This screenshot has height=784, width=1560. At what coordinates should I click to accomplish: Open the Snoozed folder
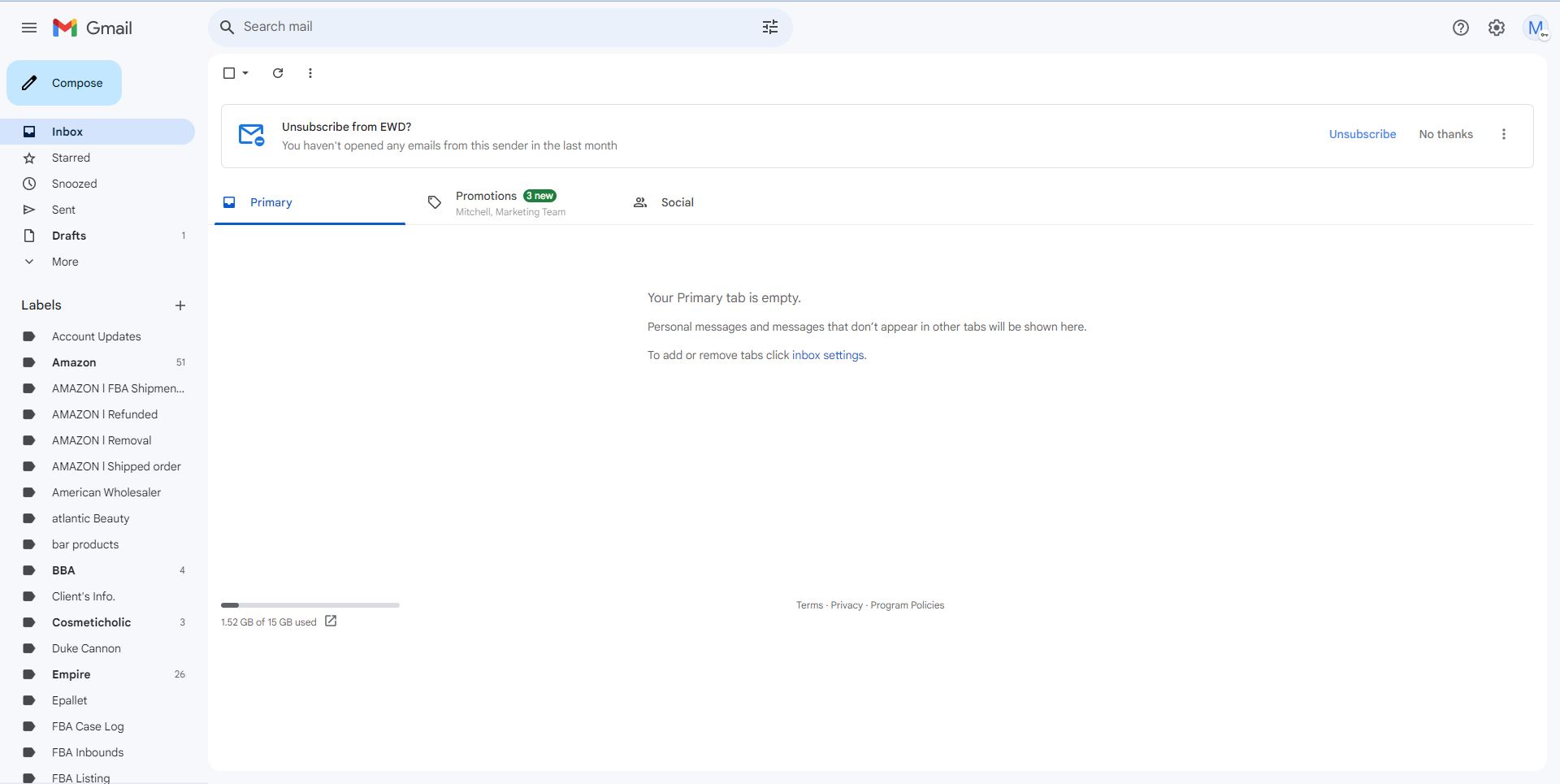tap(97, 184)
